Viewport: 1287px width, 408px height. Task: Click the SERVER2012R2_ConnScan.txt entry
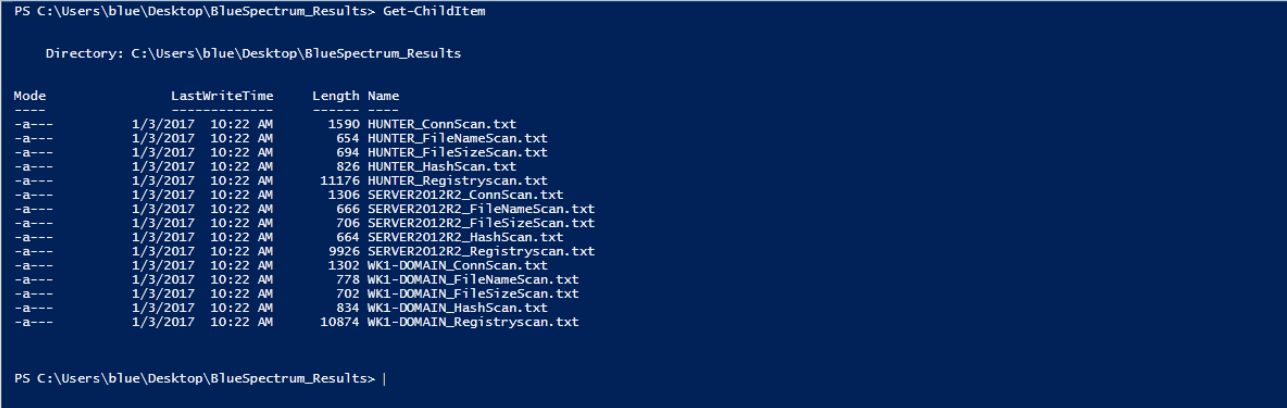point(465,194)
